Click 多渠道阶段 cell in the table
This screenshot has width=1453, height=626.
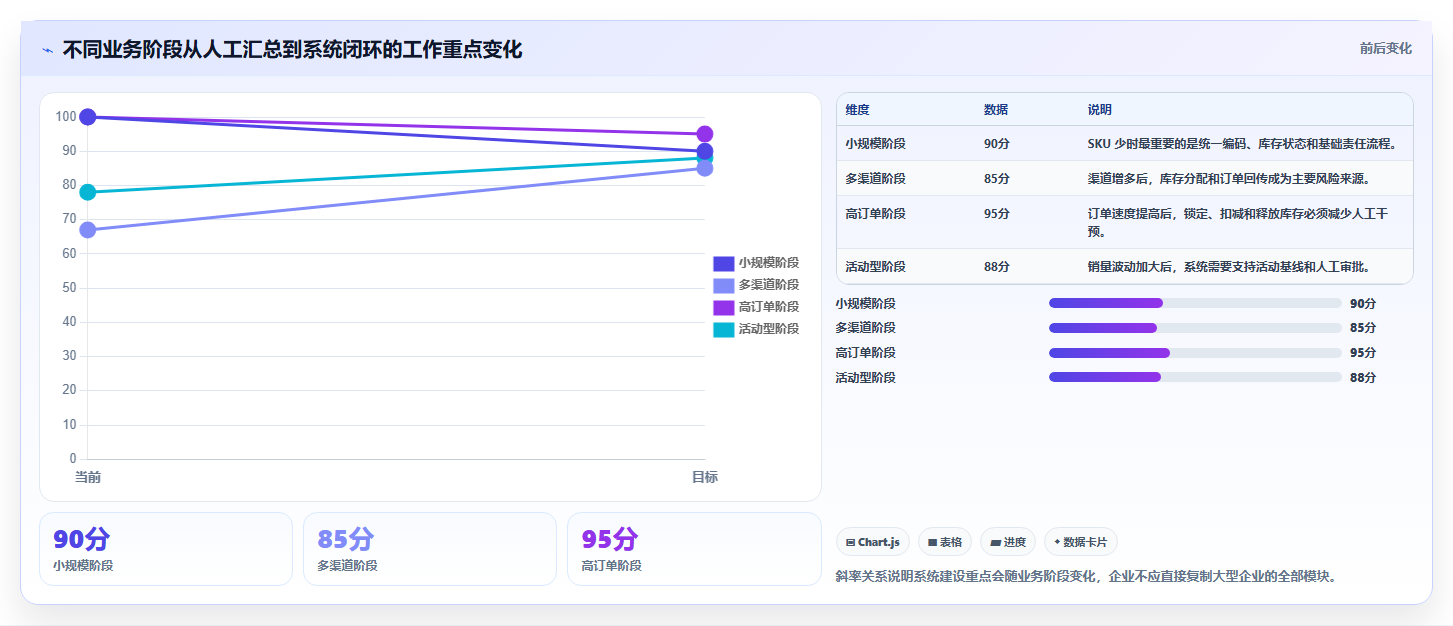[875, 179]
